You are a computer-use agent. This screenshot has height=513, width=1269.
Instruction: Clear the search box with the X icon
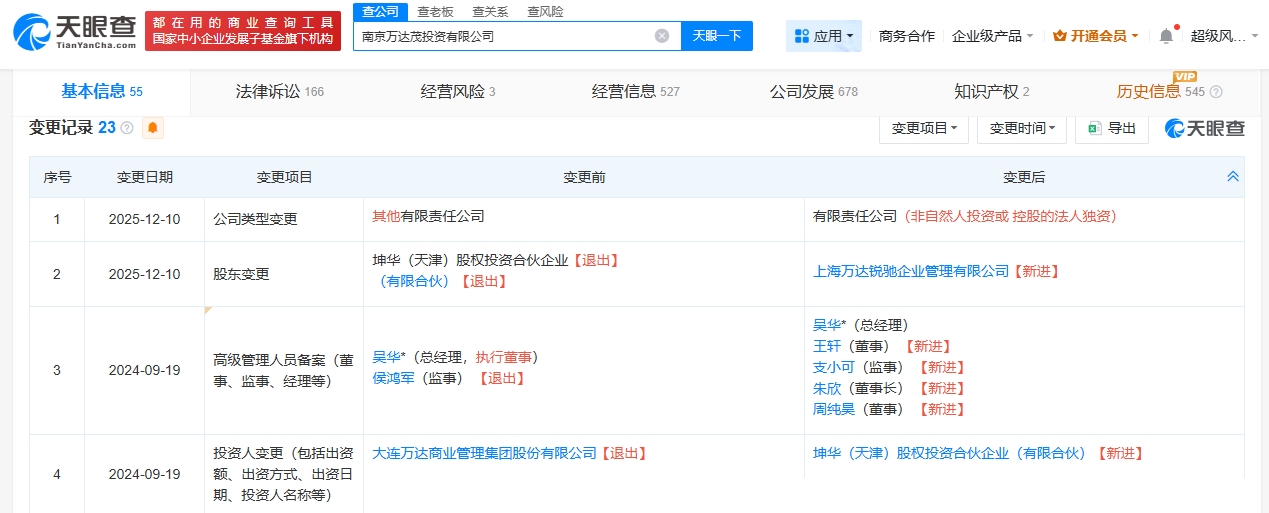662,36
